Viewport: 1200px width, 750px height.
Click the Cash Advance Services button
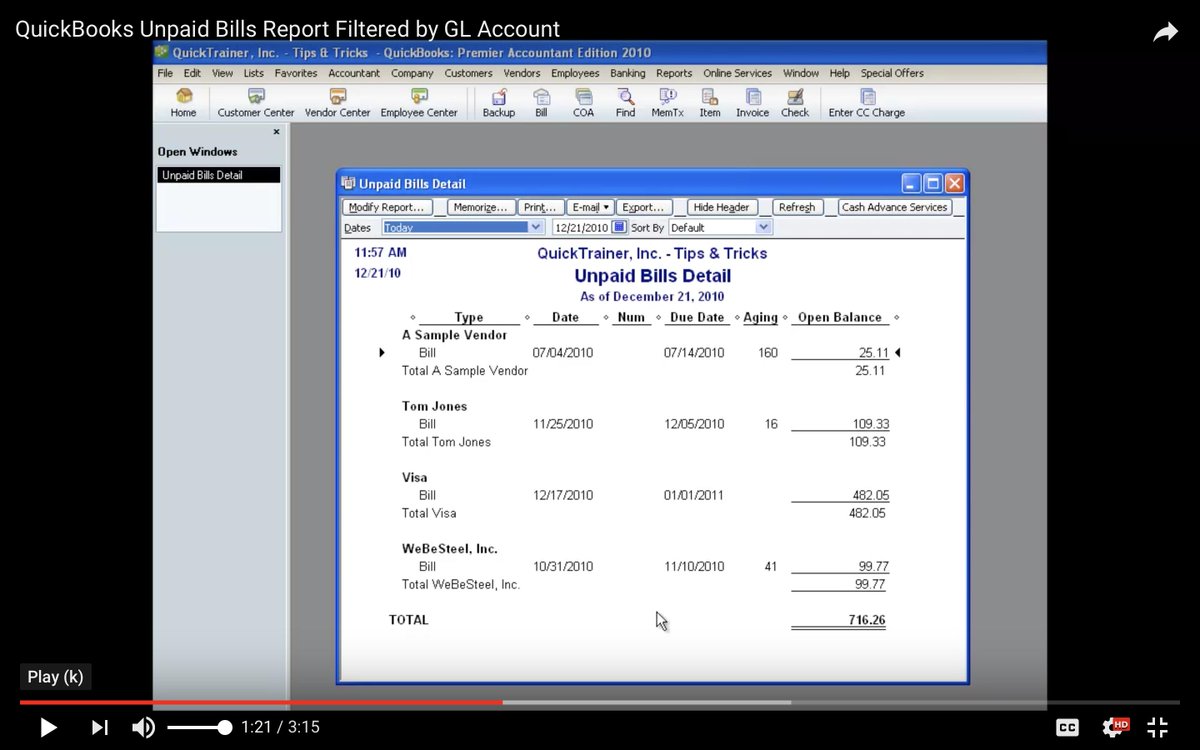coord(894,207)
